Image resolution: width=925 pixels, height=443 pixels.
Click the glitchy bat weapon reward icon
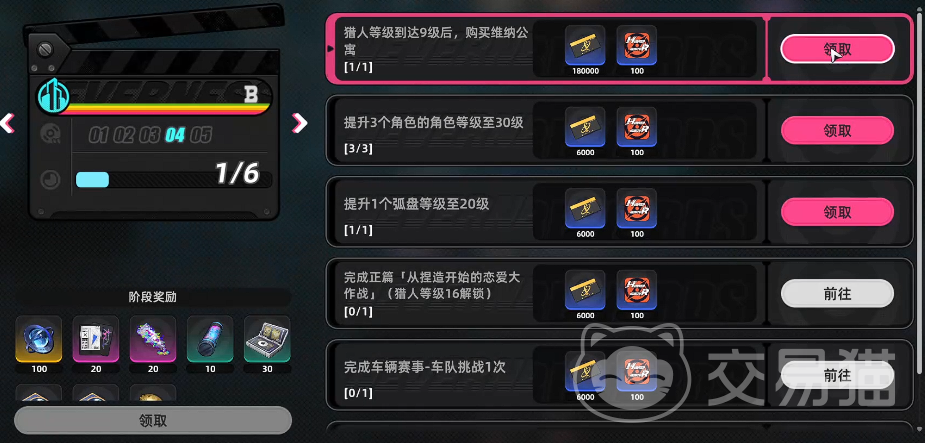pyautogui.click(x=153, y=339)
